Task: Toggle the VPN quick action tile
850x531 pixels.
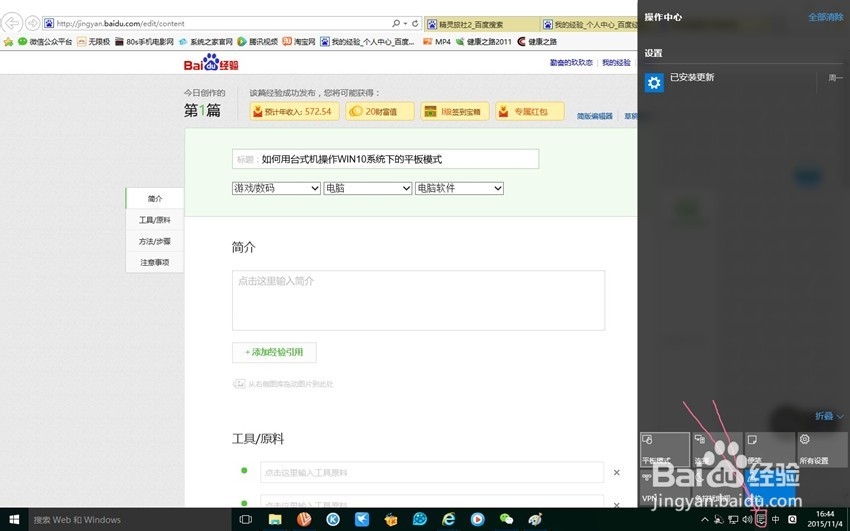Action: pos(665,487)
